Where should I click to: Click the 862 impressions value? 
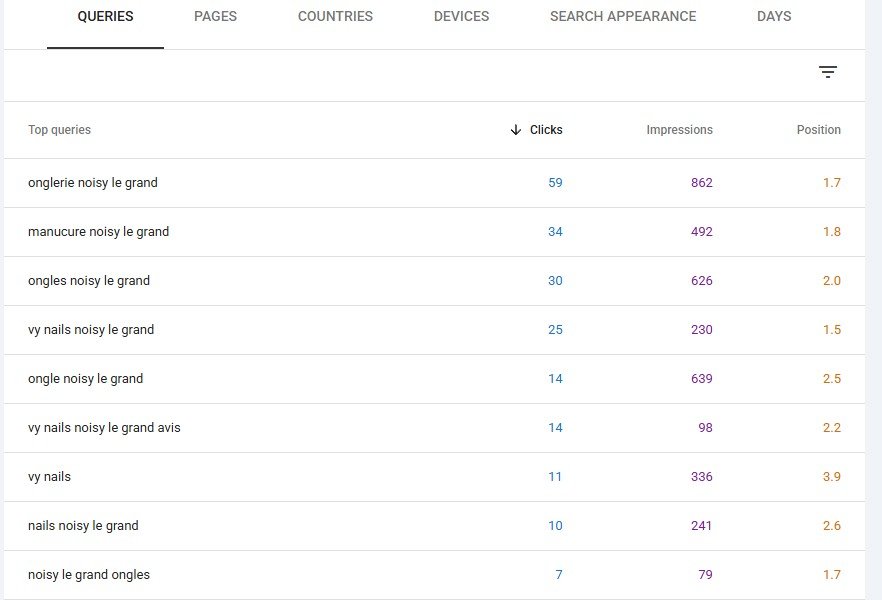click(x=701, y=183)
